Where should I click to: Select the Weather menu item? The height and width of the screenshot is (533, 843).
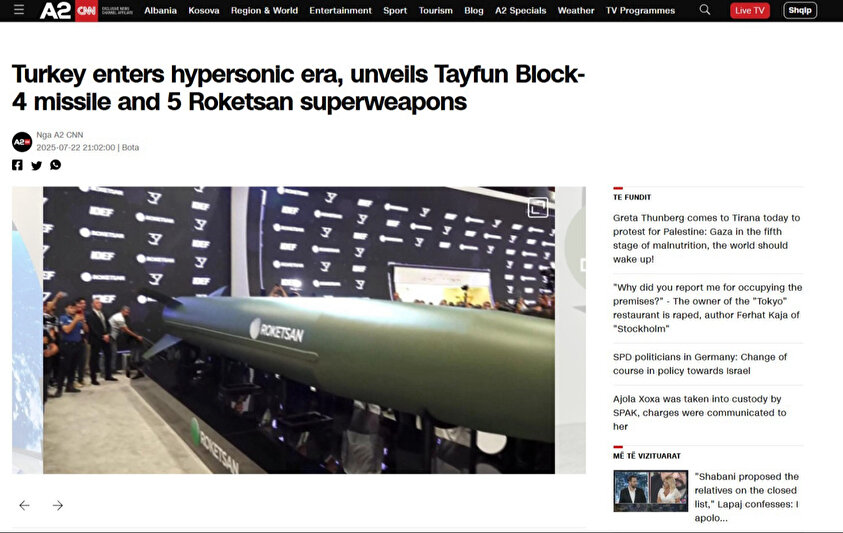[576, 10]
